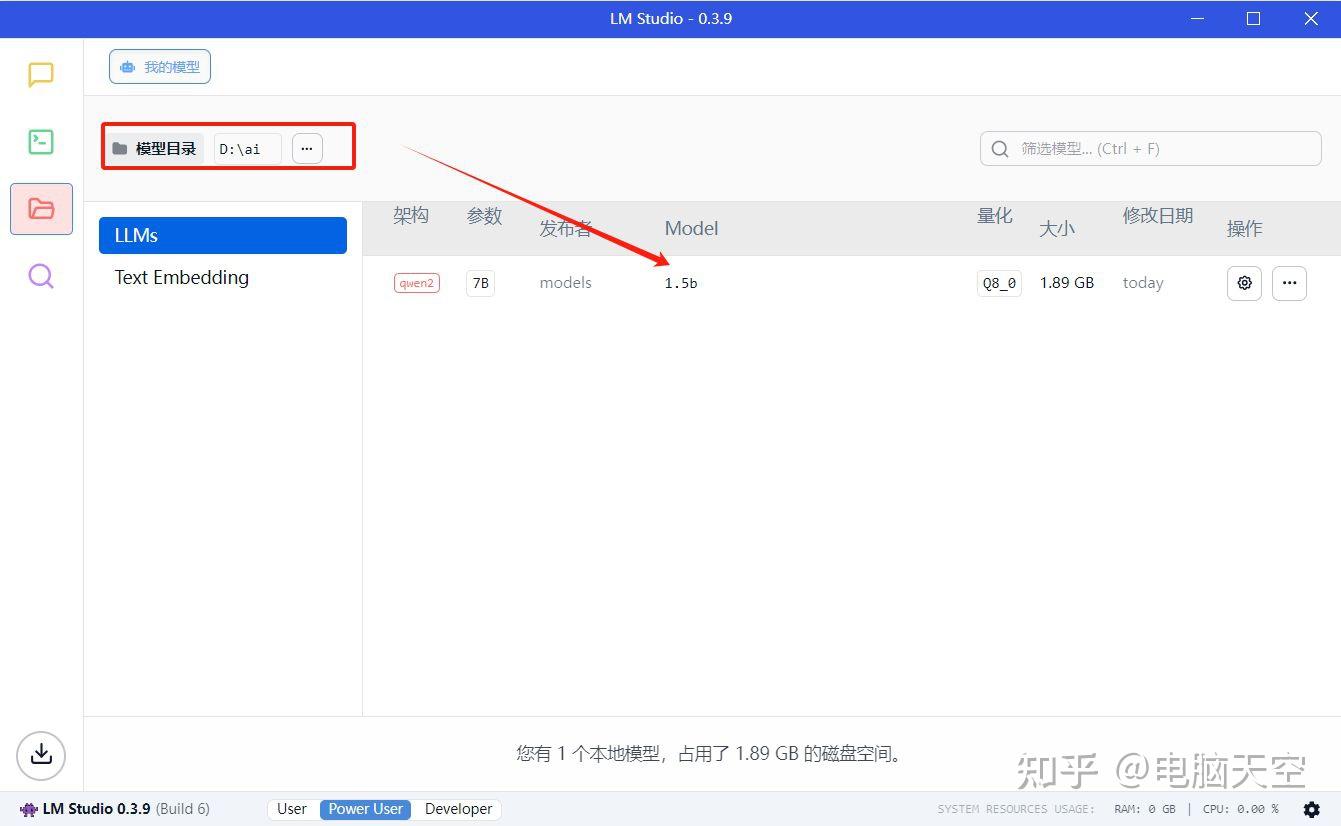Image resolution: width=1341 pixels, height=826 pixels.
Task: Sort by 发布者 column header
Action: click(566, 228)
